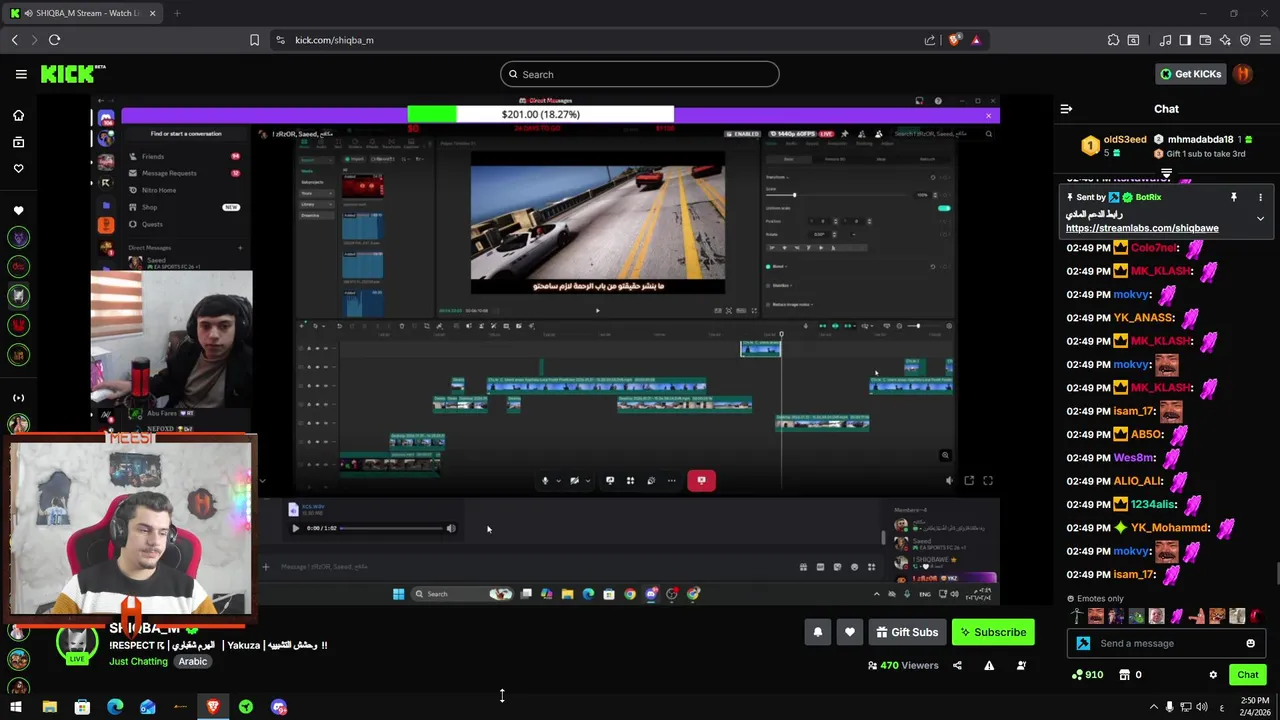Click the oldS3eed top gifter name

click(1125, 140)
